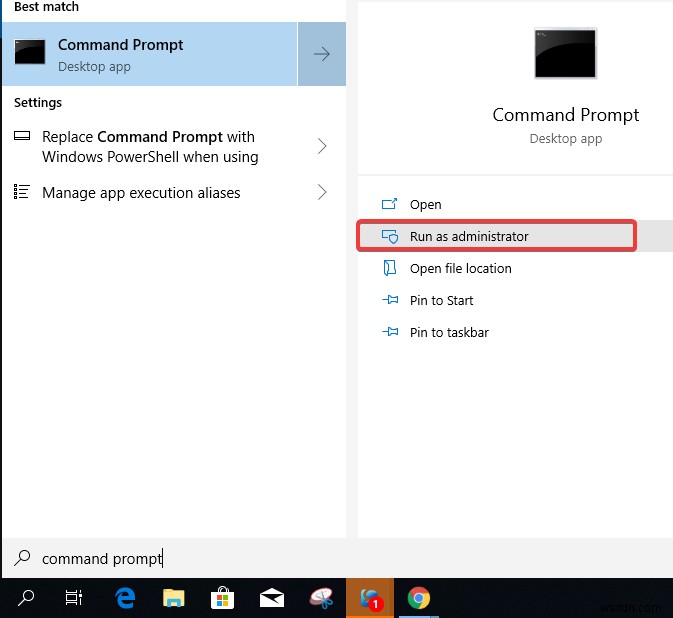Select Open in the action list

(x=515, y=204)
